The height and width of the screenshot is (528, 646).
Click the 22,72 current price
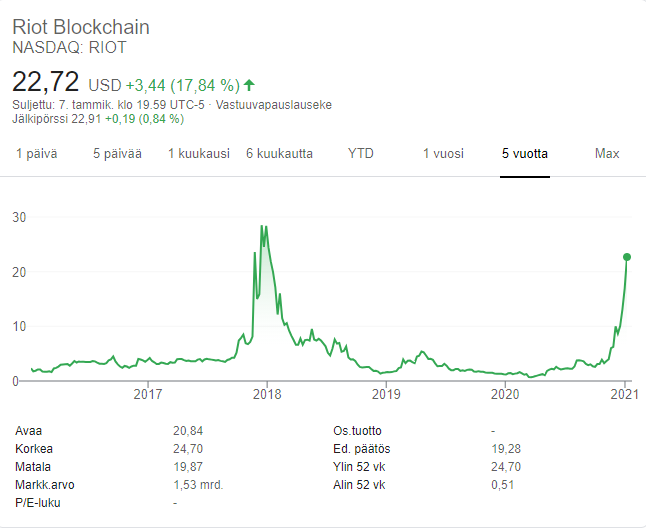[x=45, y=81]
